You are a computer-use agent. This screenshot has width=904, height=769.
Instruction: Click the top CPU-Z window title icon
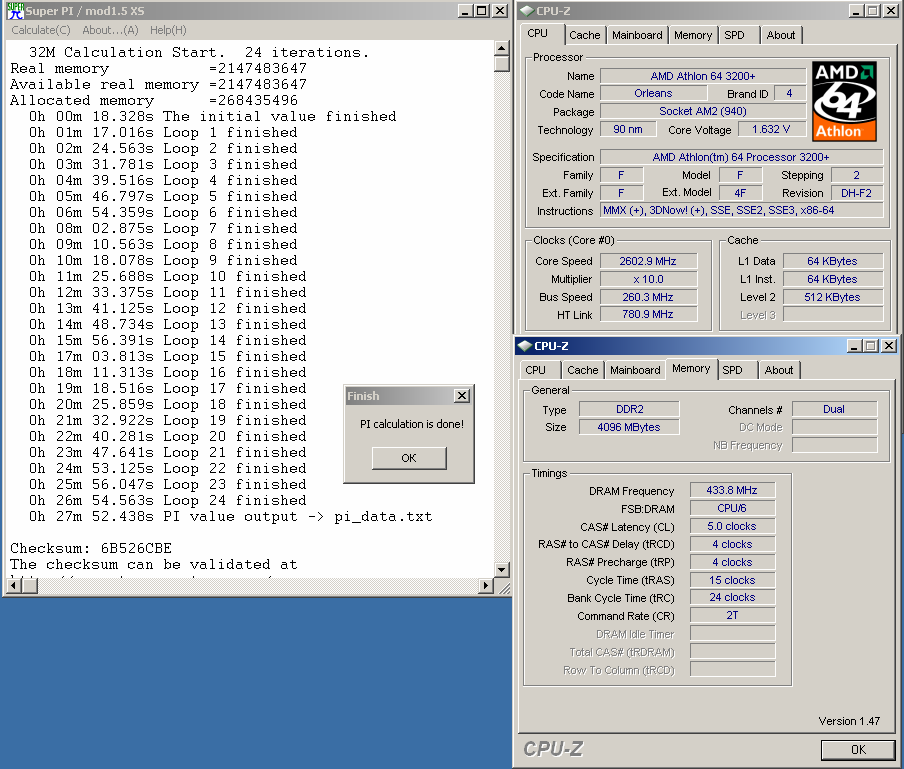[526, 11]
